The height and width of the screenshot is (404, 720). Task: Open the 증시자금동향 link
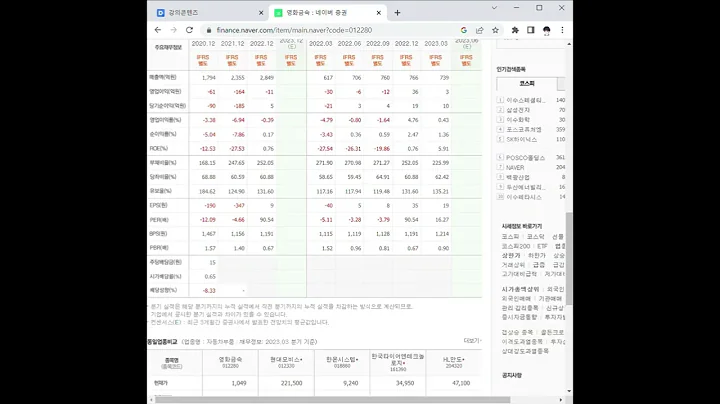pyautogui.click(x=519, y=317)
